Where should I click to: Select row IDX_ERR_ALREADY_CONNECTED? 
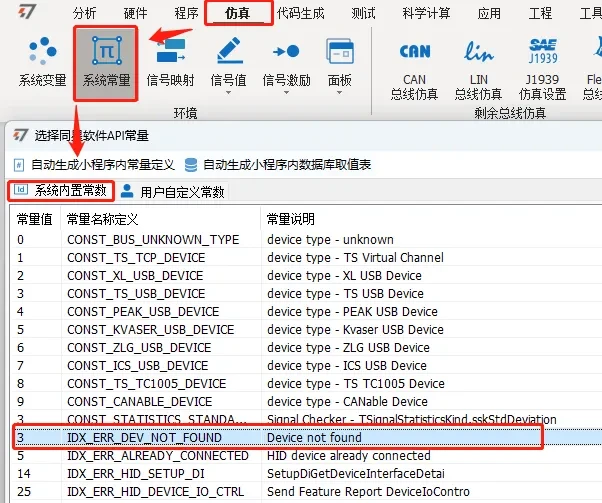(306, 456)
